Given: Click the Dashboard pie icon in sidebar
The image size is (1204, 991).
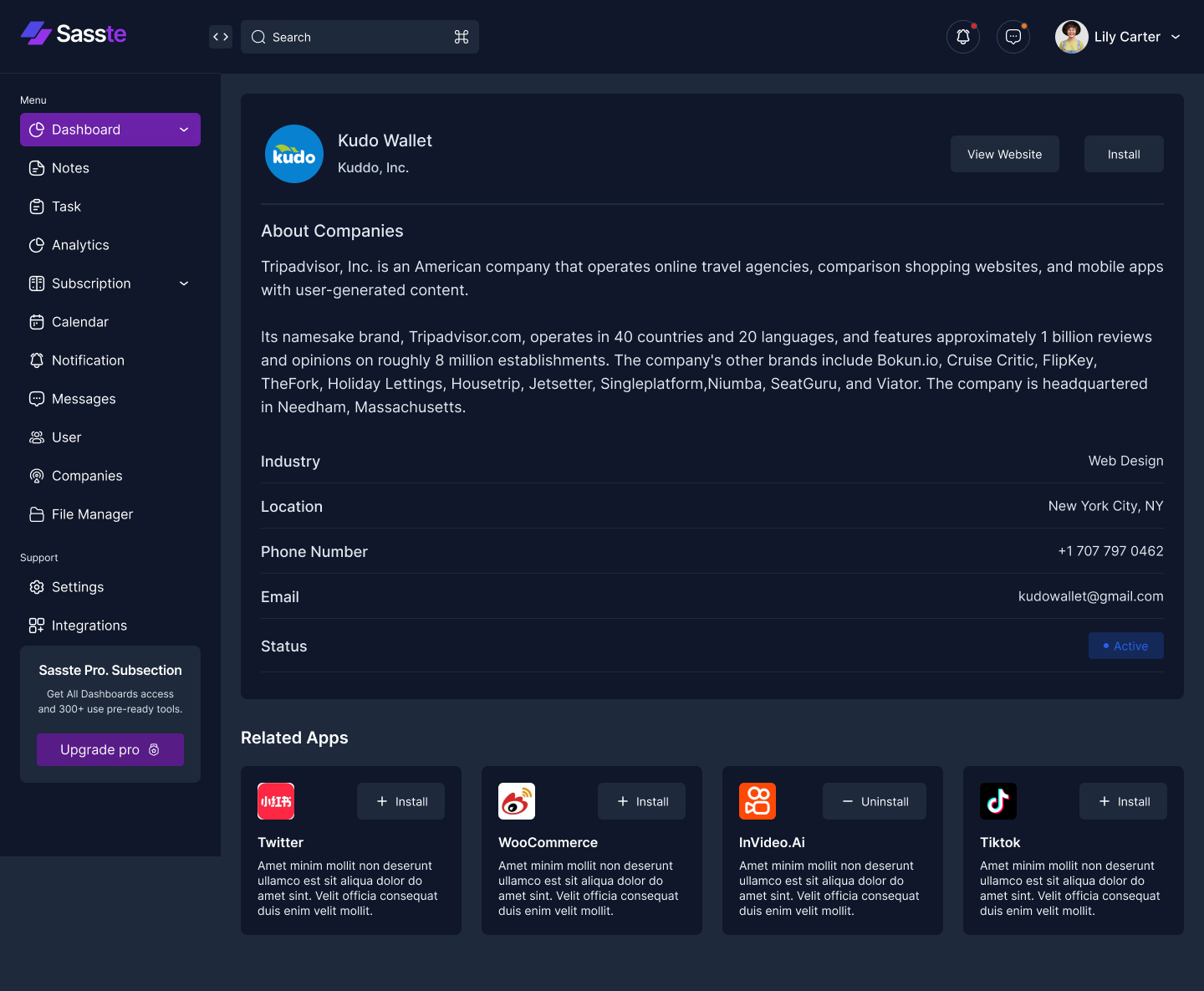Looking at the screenshot, I should (x=37, y=130).
